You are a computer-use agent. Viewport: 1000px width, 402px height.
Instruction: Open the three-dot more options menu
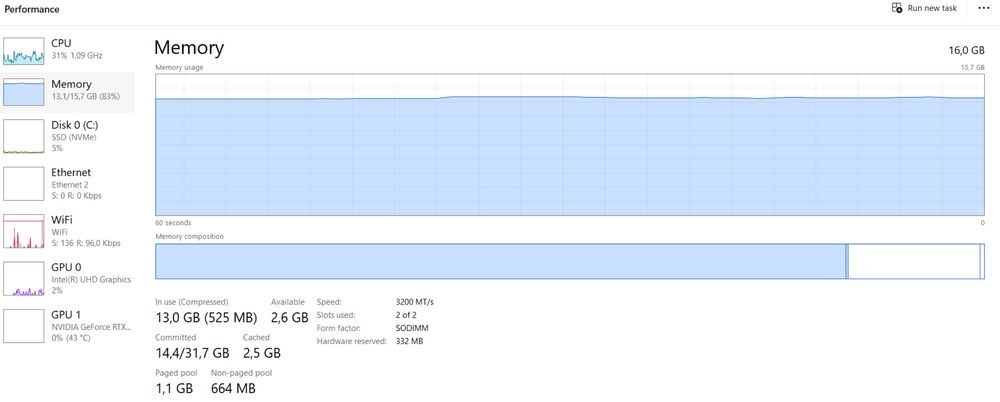tap(983, 8)
